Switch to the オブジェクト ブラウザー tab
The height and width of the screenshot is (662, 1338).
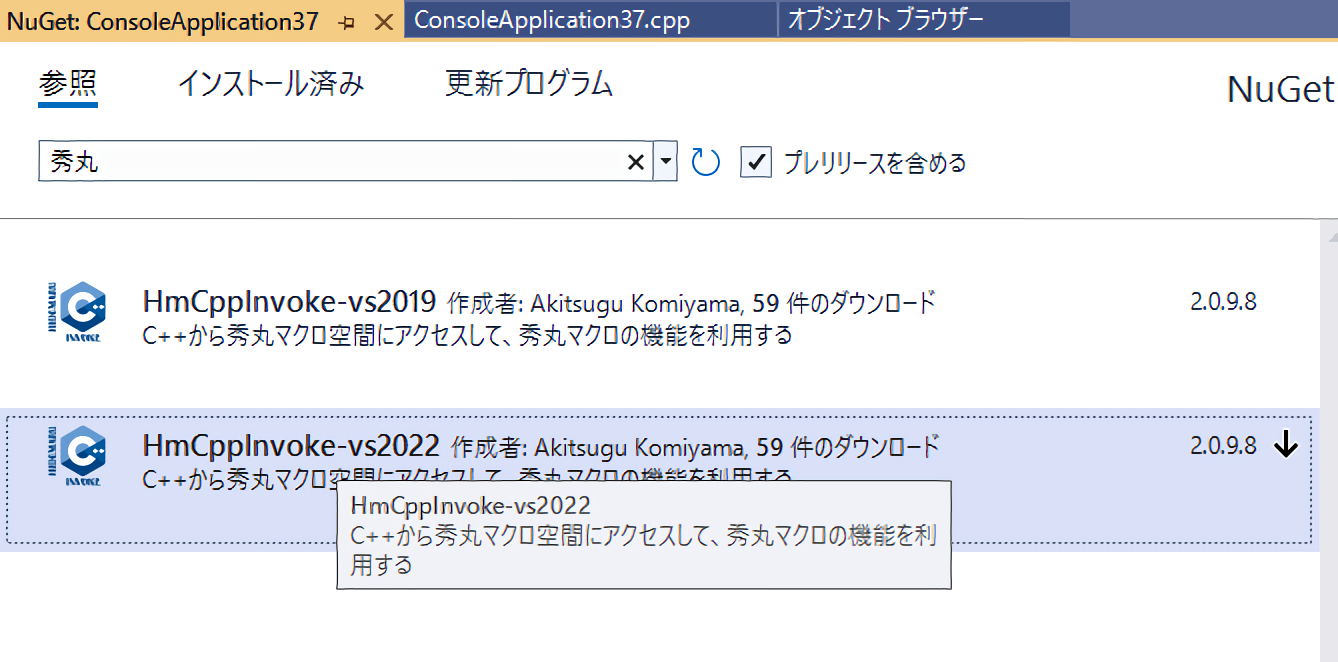(885, 21)
